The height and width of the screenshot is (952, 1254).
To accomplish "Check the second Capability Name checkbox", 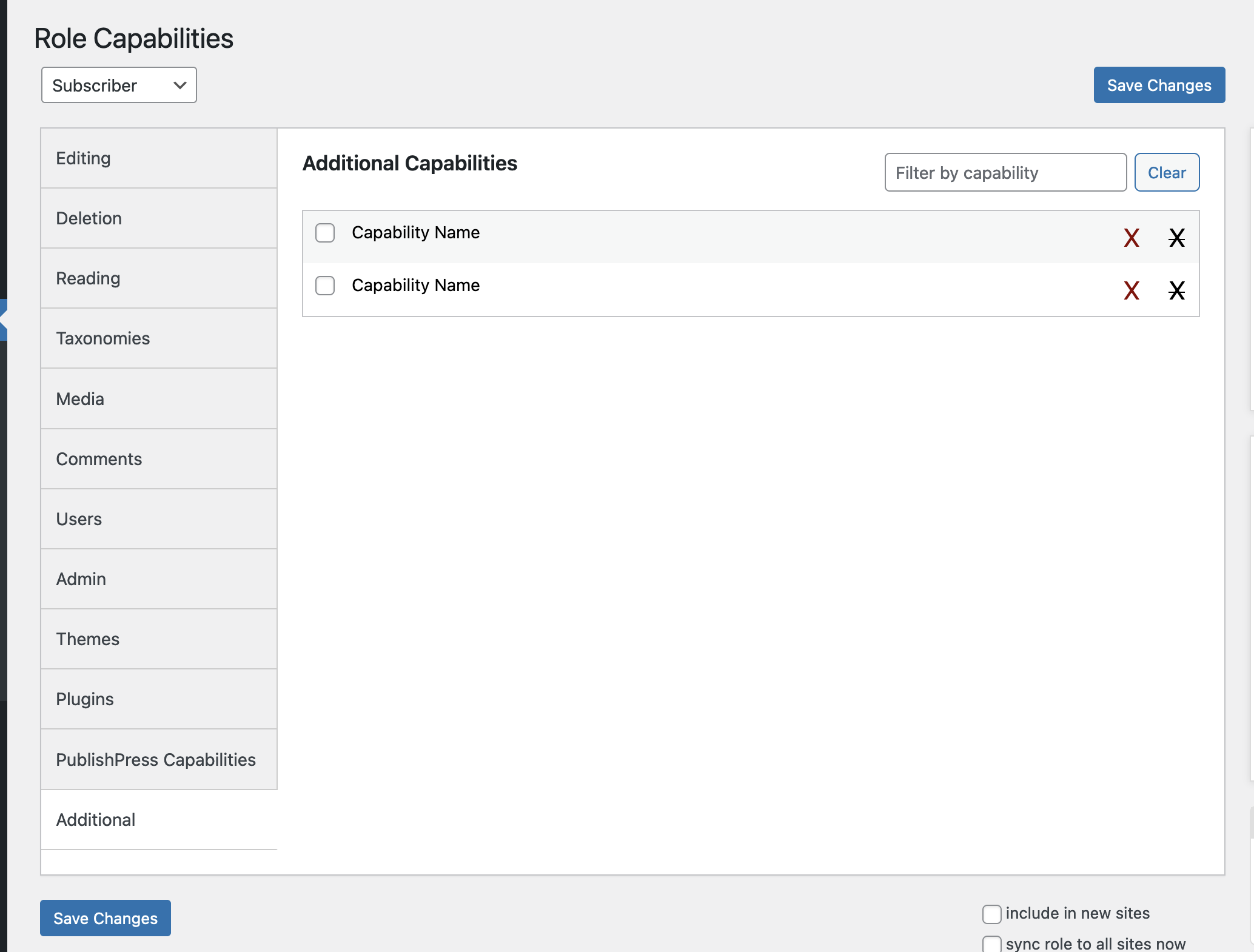I will (x=324, y=286).
